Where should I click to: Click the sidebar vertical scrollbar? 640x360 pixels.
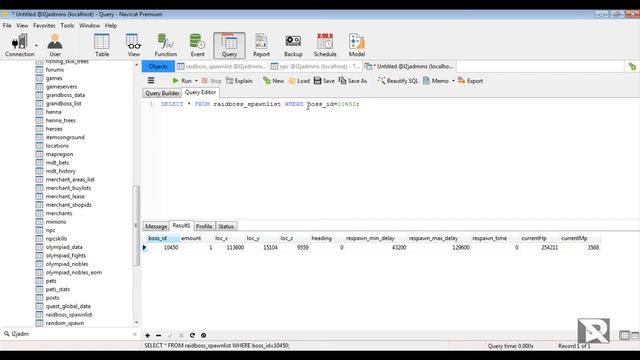pyautogui.click(x=136, y=225)
